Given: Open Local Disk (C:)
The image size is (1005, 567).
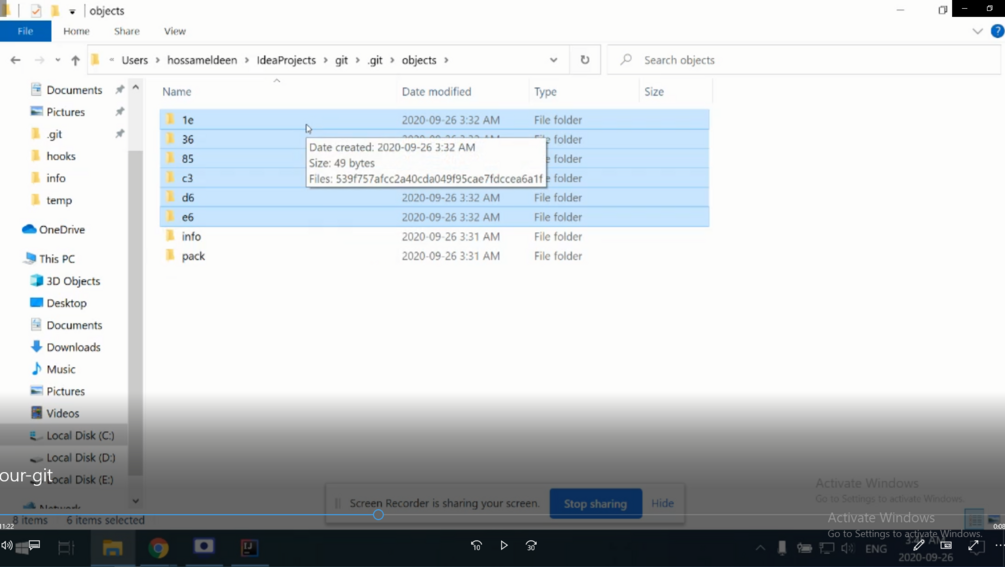Looking at the screenshot, I should tap(80, 435).
